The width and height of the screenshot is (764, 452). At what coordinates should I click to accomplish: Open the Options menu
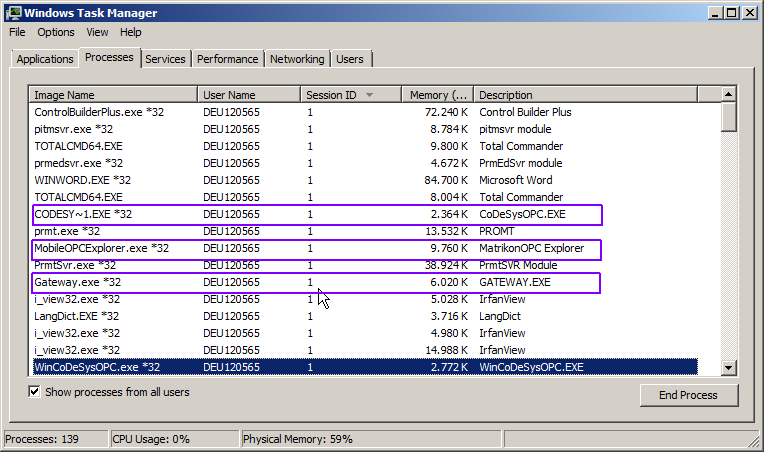tap(56, 32)
